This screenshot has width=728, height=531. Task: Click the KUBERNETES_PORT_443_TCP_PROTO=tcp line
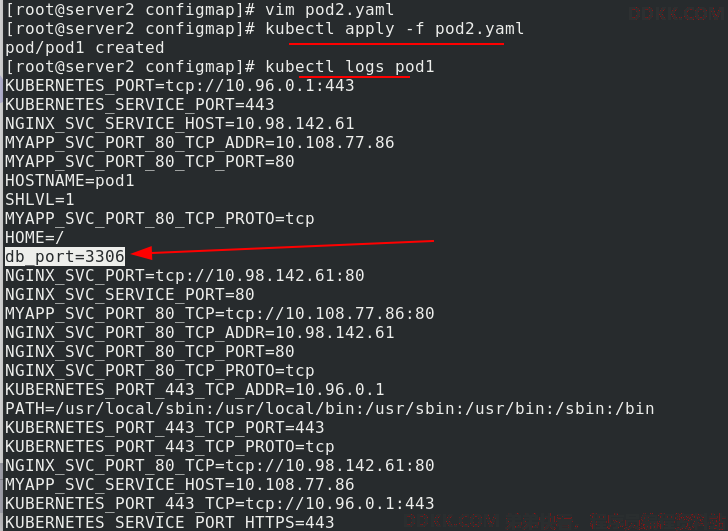click(170, 447)
